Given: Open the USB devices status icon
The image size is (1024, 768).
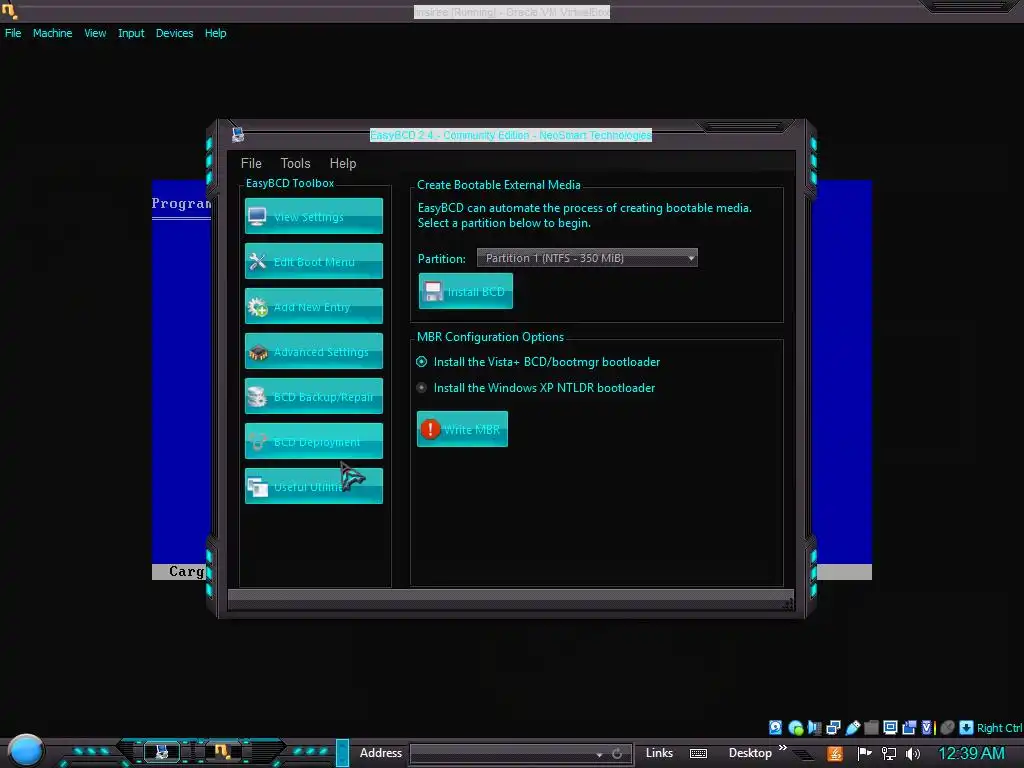Looking at the screenshot, I should pos(852,728).
